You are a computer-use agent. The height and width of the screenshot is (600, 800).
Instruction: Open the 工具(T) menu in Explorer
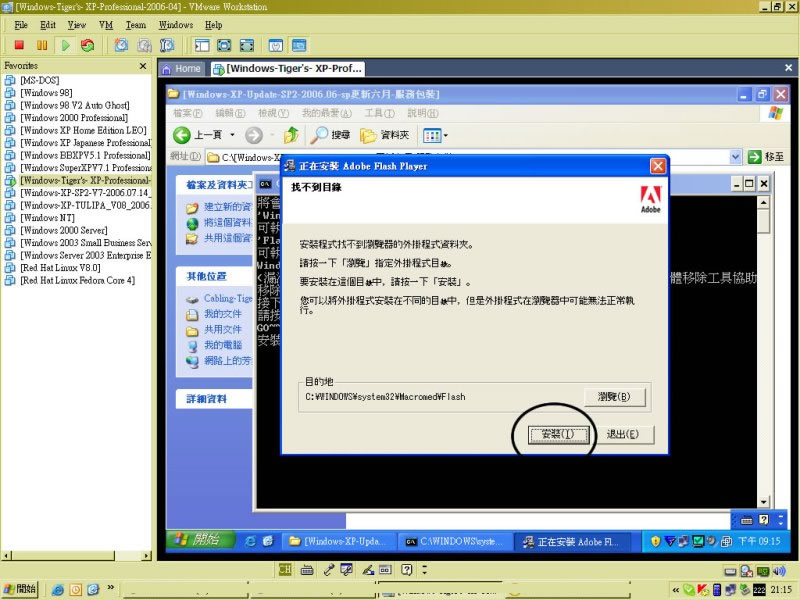[380, 113]
